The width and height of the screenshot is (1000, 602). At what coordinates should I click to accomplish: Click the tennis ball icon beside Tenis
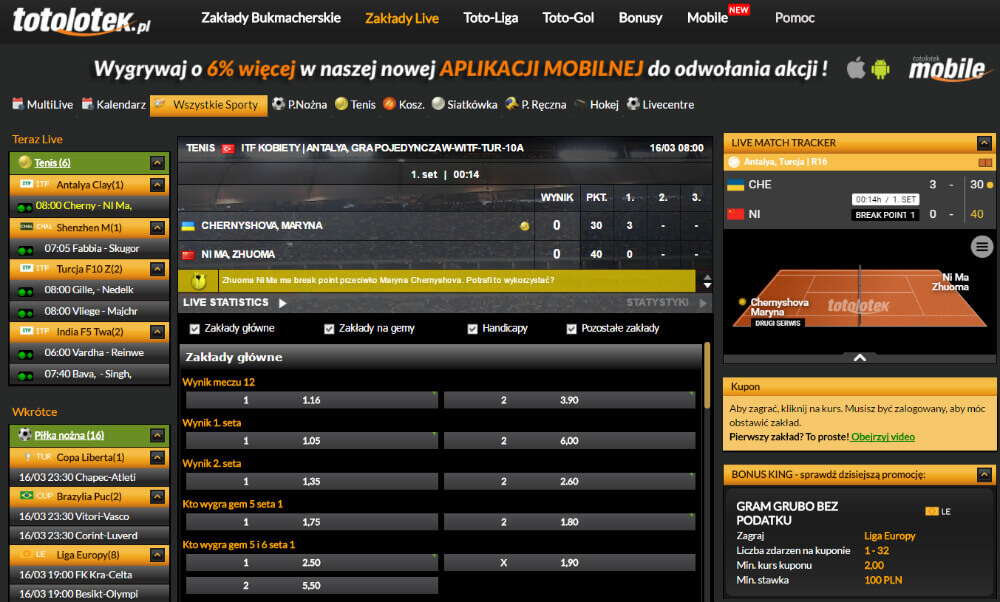[341, 104]
